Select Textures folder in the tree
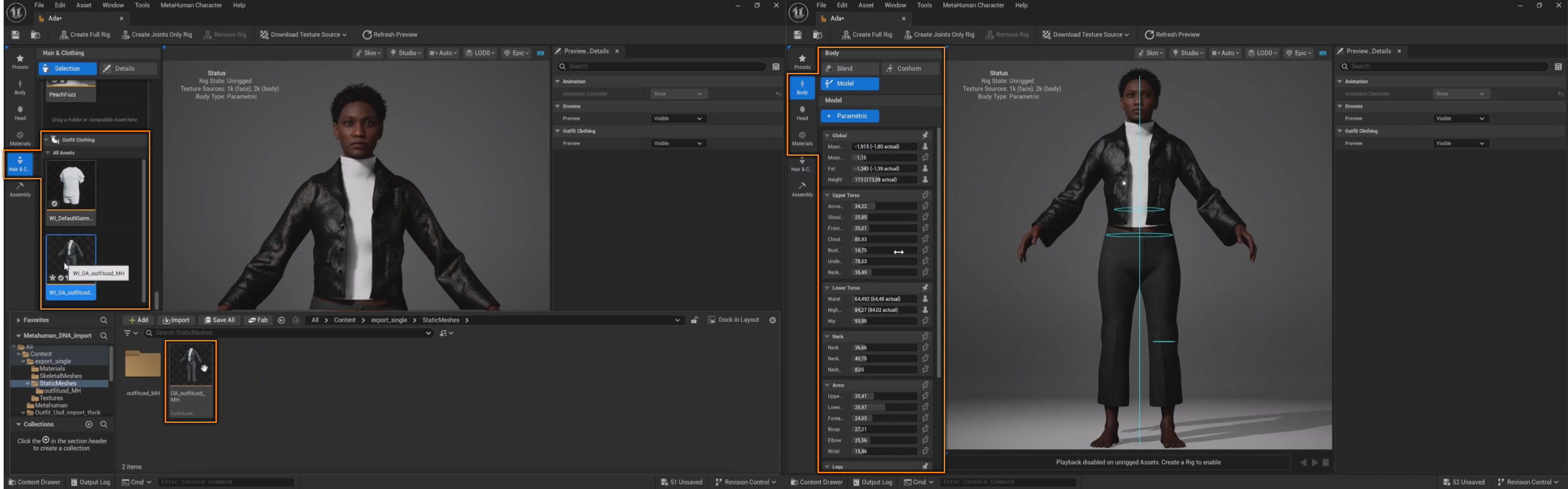Screen dimensions: 1568x489 tap(51, 398)
